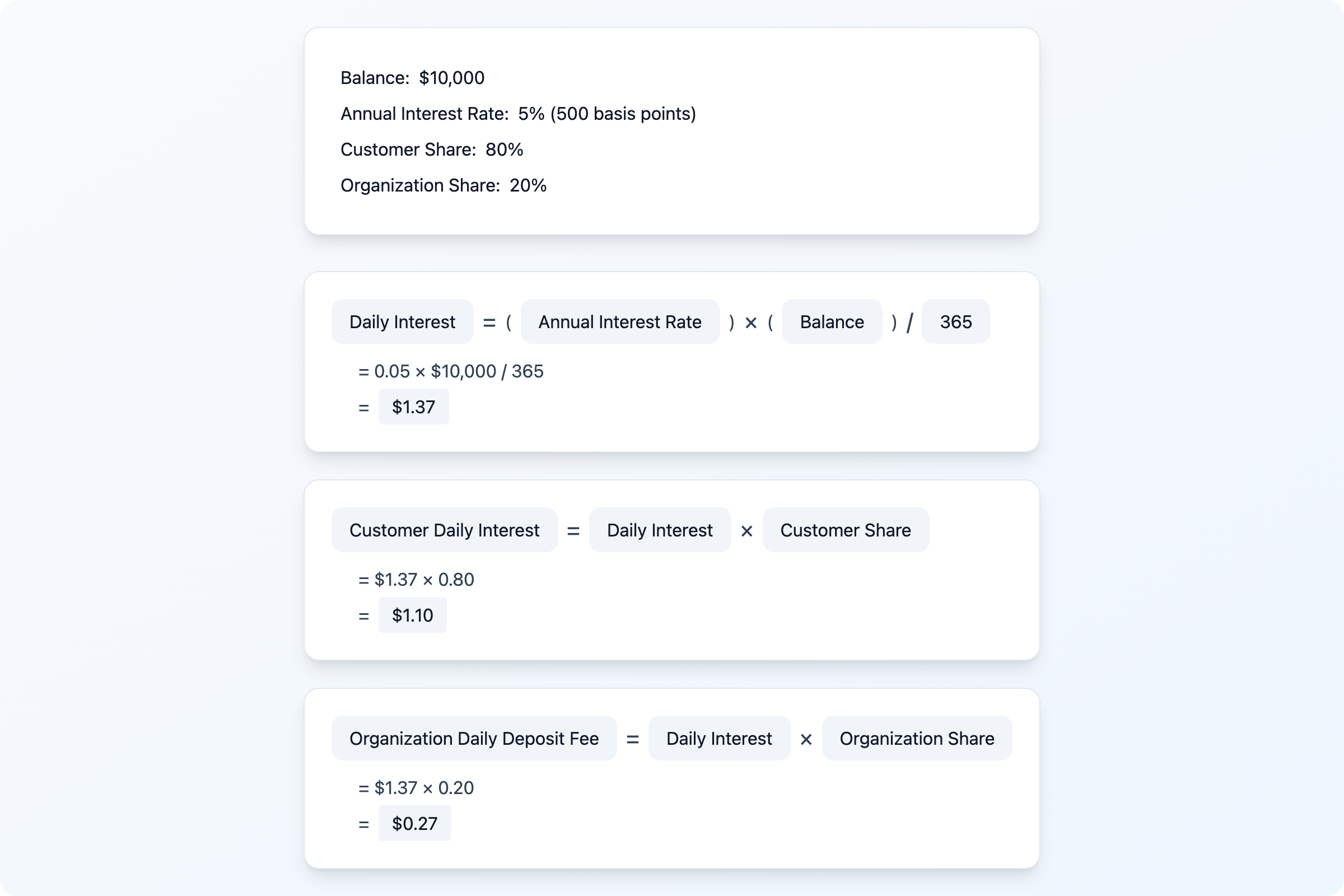
Task: Click the 0.05 × $10,000 / 365 calculation line
Action: 451,371
